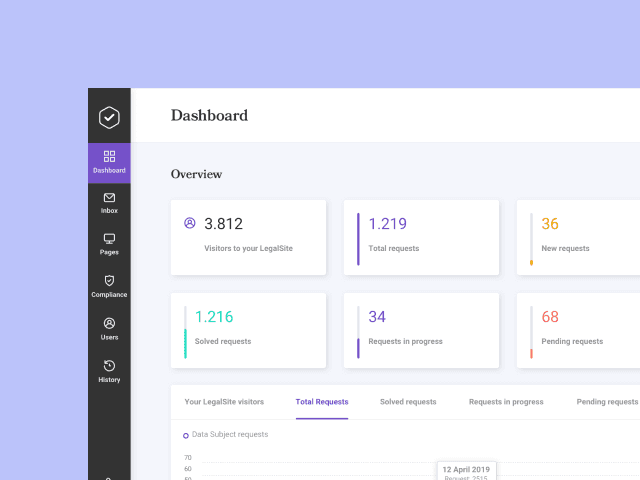The width and height of the screenshot is (640, 480).
Task: Click the 70 y-axis label
Action: pos(188,458)
